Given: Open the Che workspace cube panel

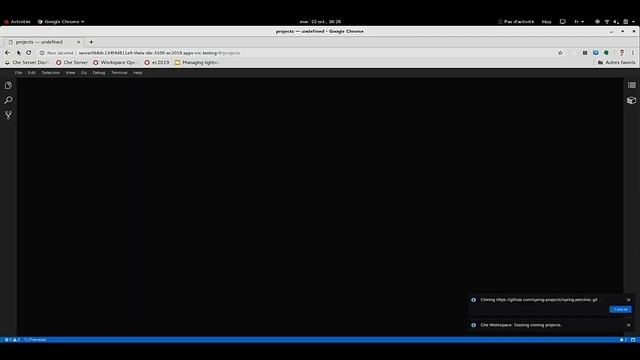Looking at the screenshot, I should [x=631, y=100].
